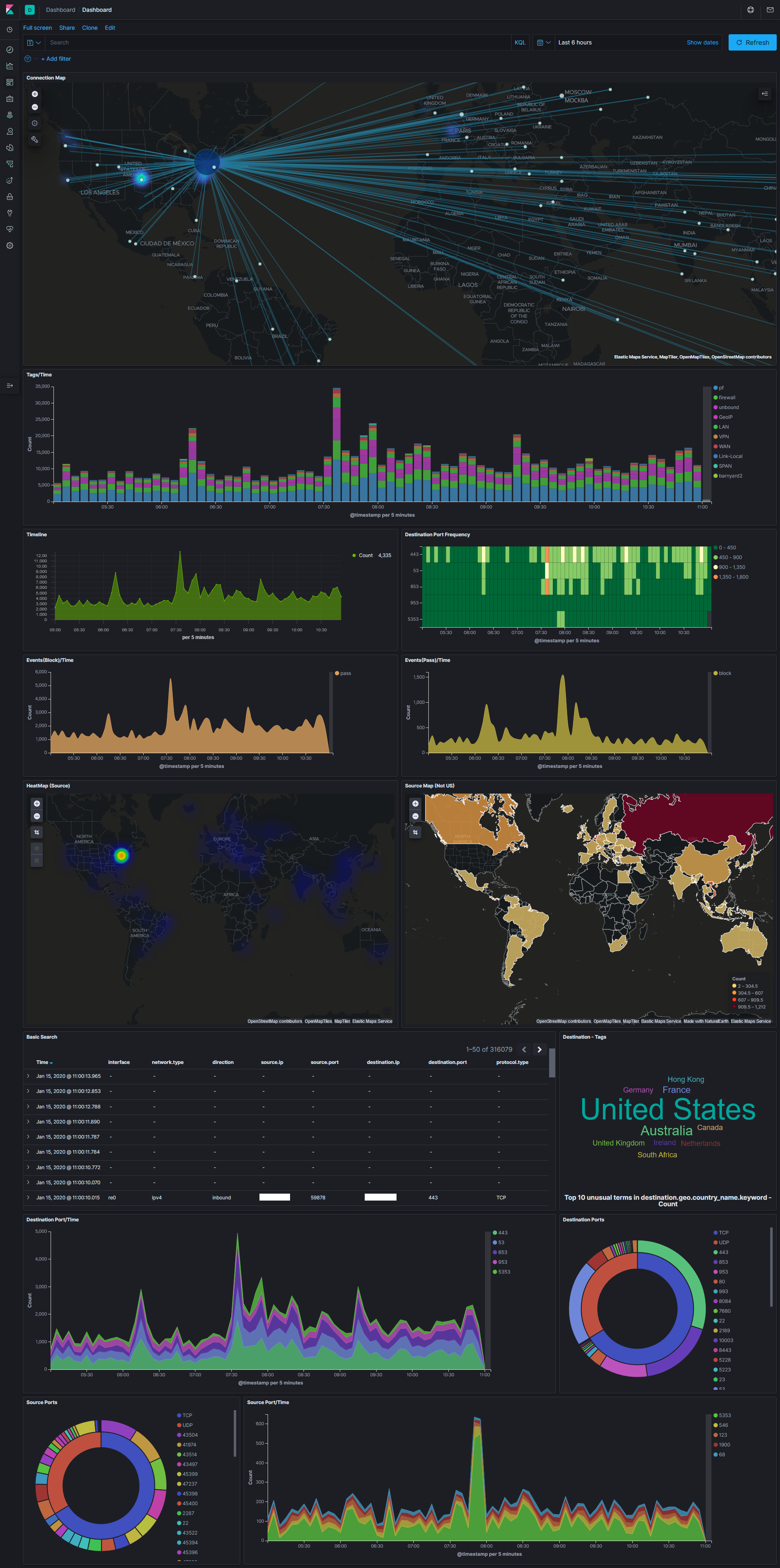
Task: Open Dashboard icon in the sidebar
Action: tap(9, 82)
